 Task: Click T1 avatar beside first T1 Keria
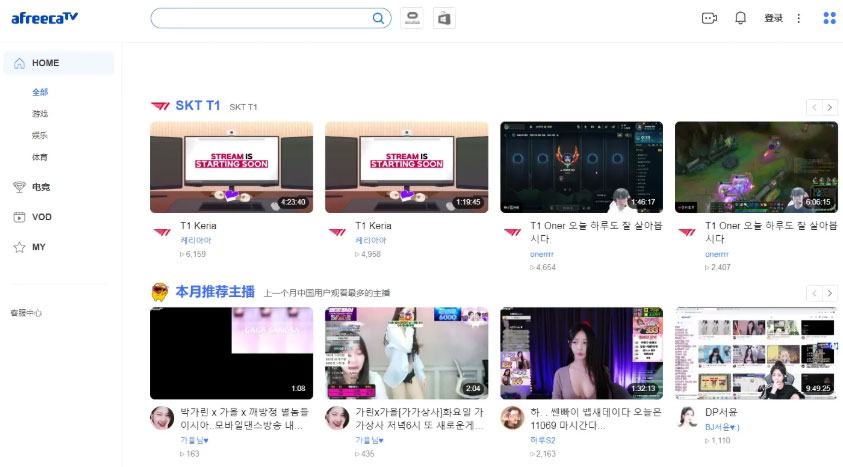162,232
